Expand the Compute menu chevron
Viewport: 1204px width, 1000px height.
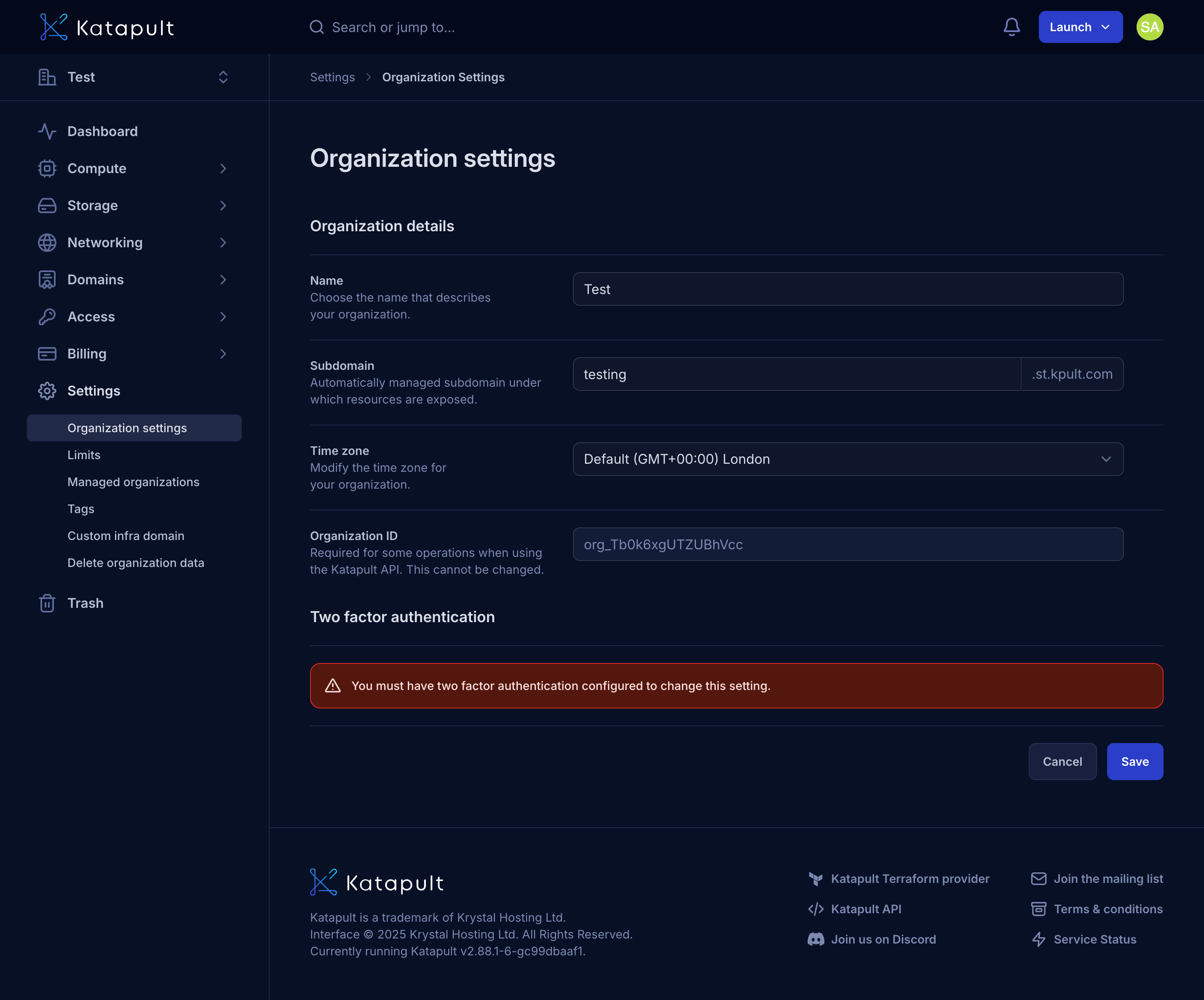[223, 168]
